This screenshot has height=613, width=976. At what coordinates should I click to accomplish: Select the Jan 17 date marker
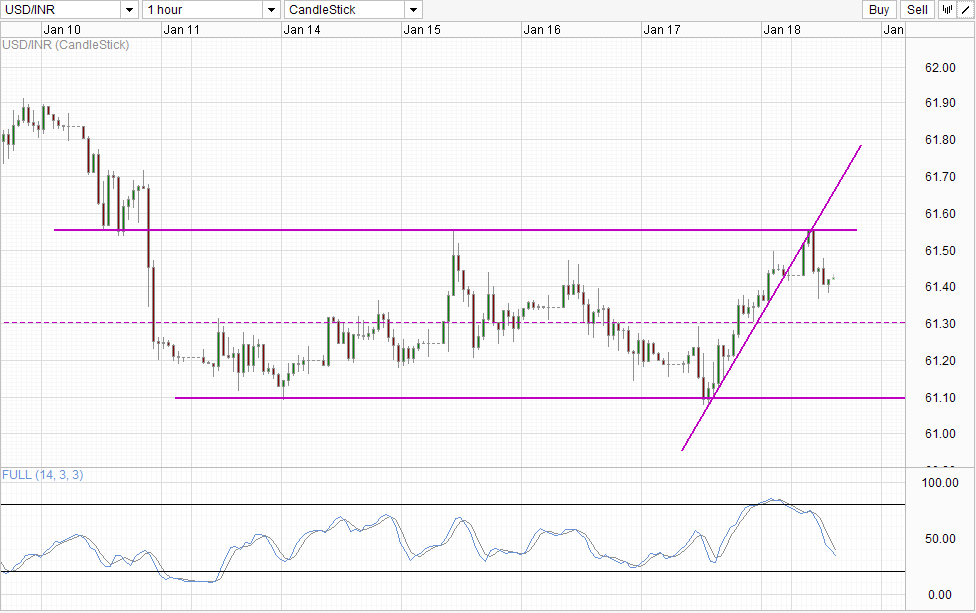click(662, 30)
